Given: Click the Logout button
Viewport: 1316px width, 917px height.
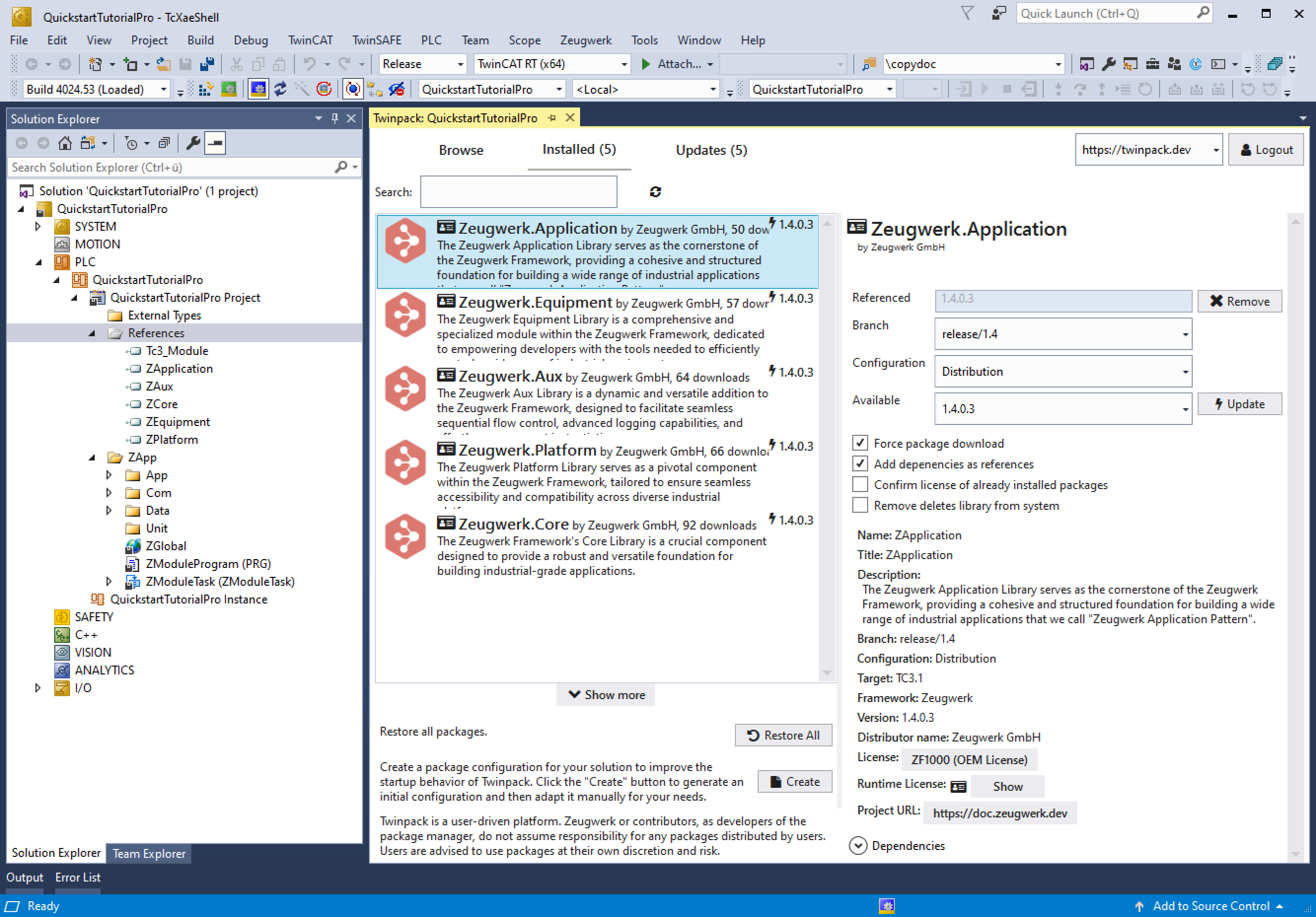Looking at the screenshot, I should pyautogui.click(x=1266, y=149).
